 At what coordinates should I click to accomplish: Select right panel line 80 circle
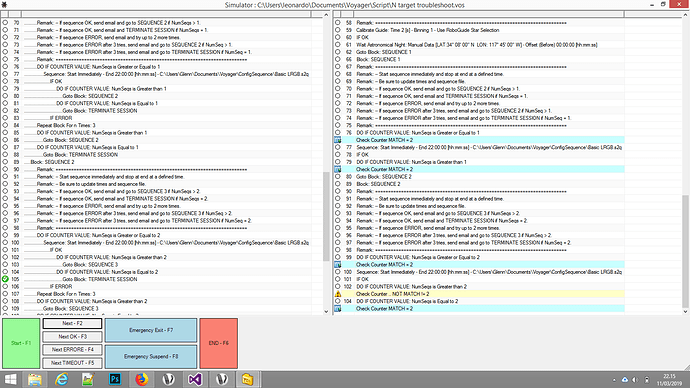click(338, 176)
